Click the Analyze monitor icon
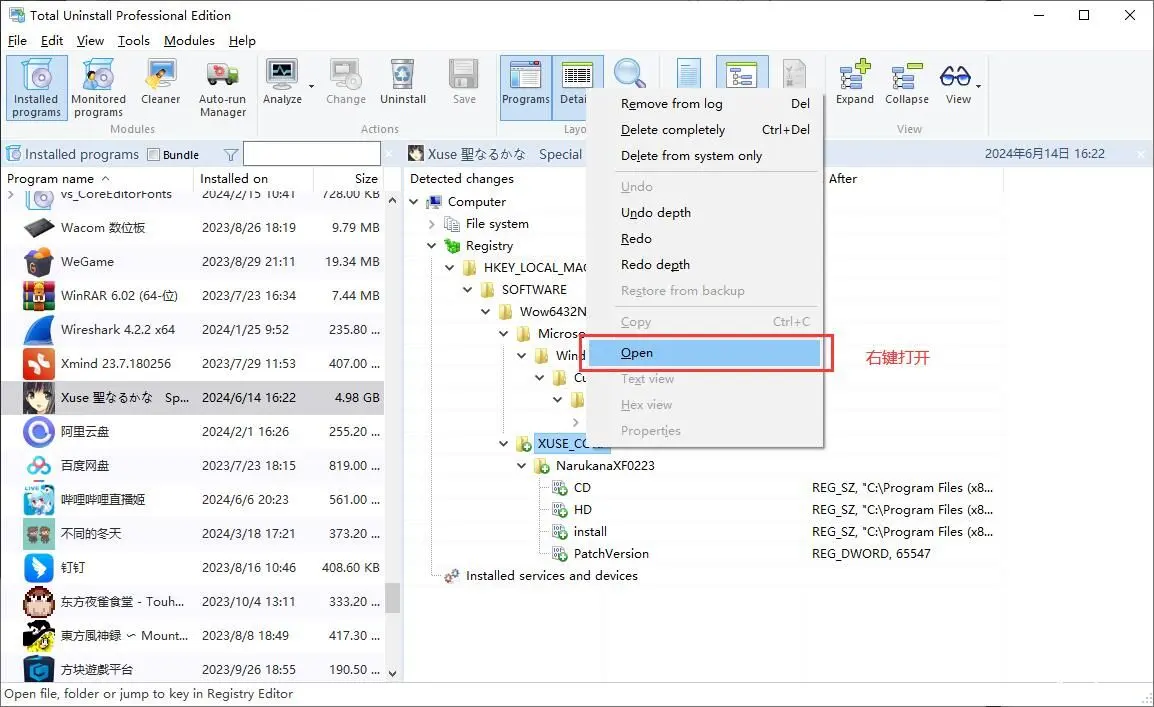The height and width of the screenshot is (707, 1154). click(x=282, y=74)
